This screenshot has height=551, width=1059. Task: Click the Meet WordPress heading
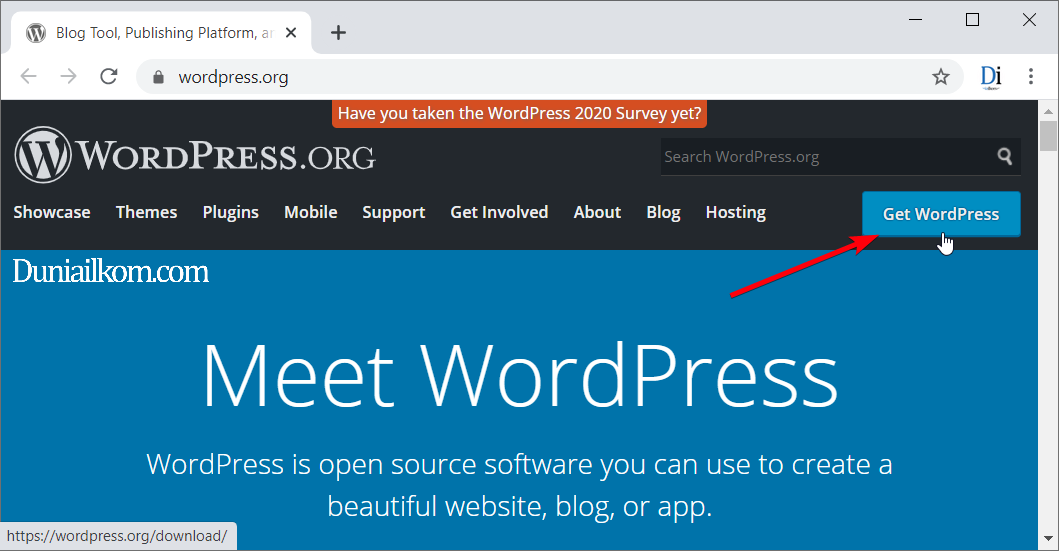pos(519,375)
